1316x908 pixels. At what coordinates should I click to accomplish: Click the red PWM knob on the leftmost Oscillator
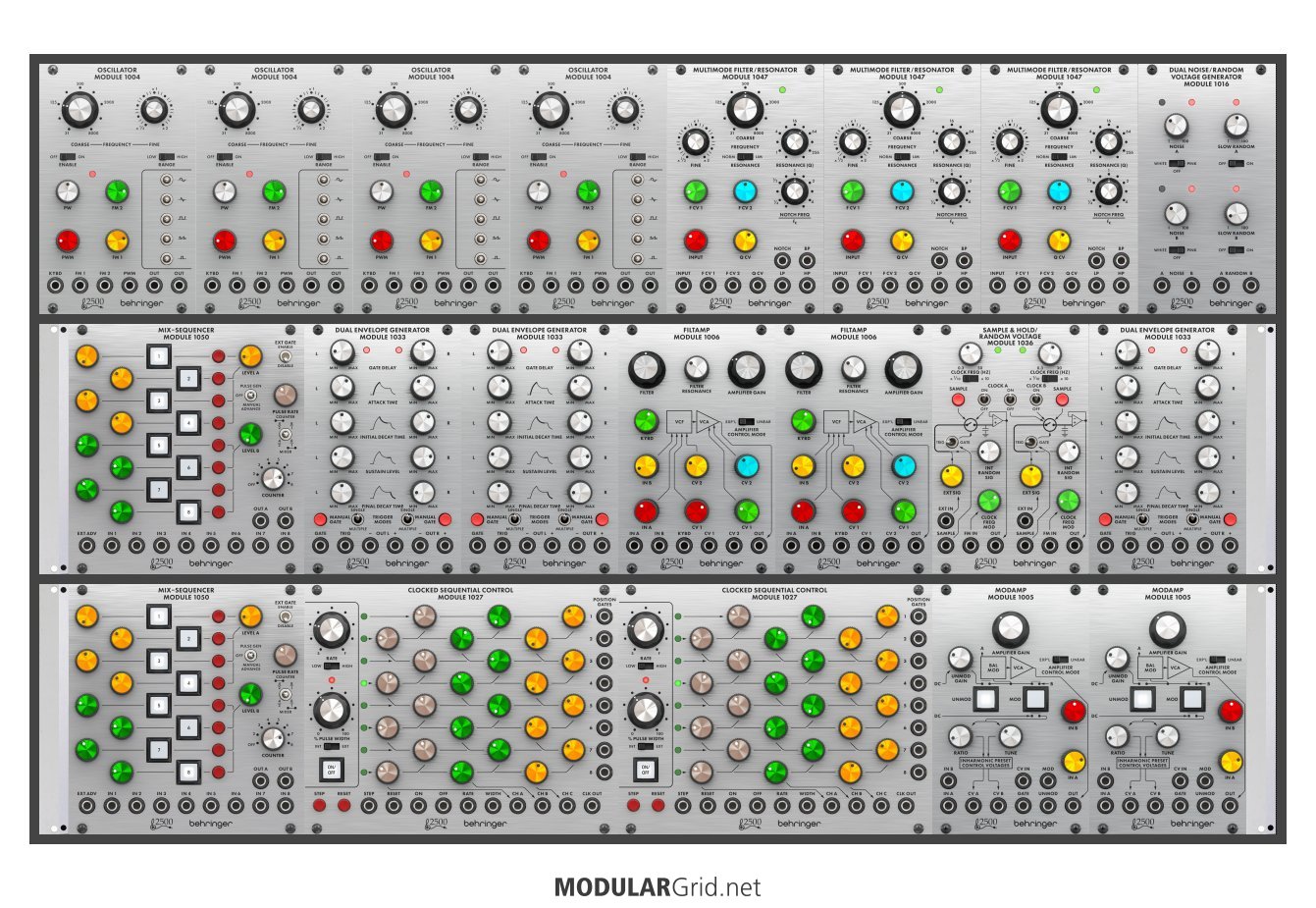click(x=67, y=240)
